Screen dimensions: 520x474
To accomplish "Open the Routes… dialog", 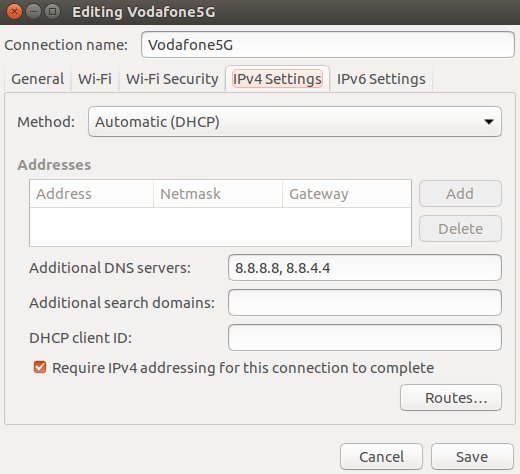I will click(x=451, y=398).
